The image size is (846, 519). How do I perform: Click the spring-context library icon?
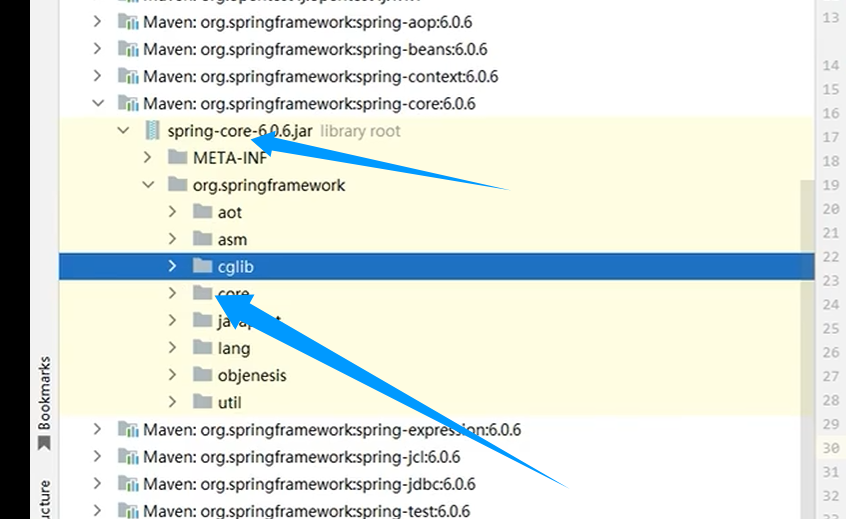[128, 76]
